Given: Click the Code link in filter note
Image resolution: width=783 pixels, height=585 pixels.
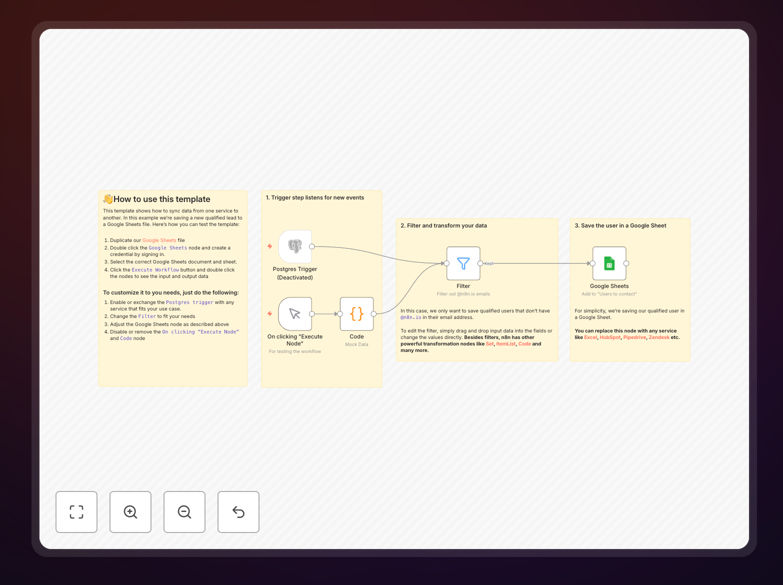Looking at the screenshot, I should (x=524, y=344).
